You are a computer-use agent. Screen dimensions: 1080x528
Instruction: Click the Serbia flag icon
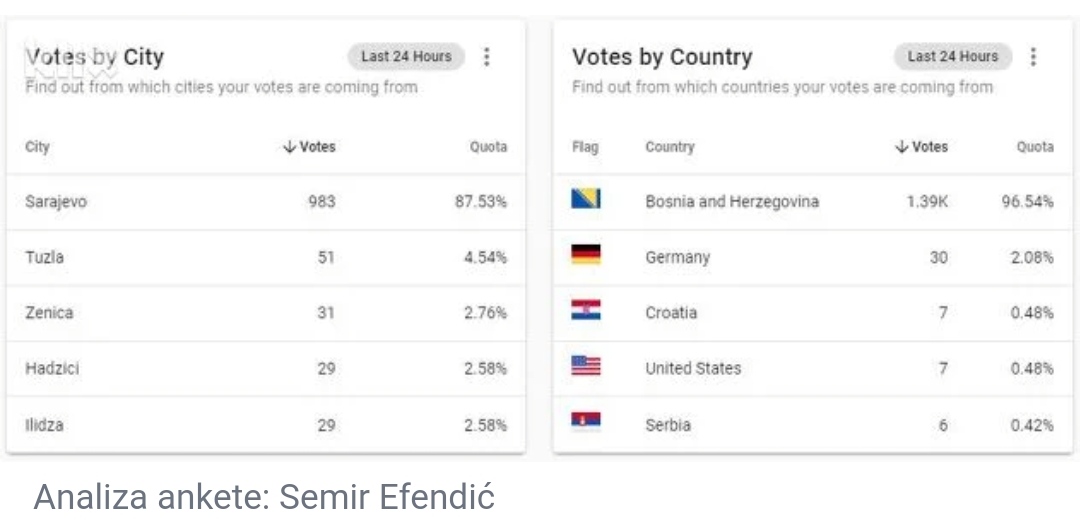click(585, 420)
